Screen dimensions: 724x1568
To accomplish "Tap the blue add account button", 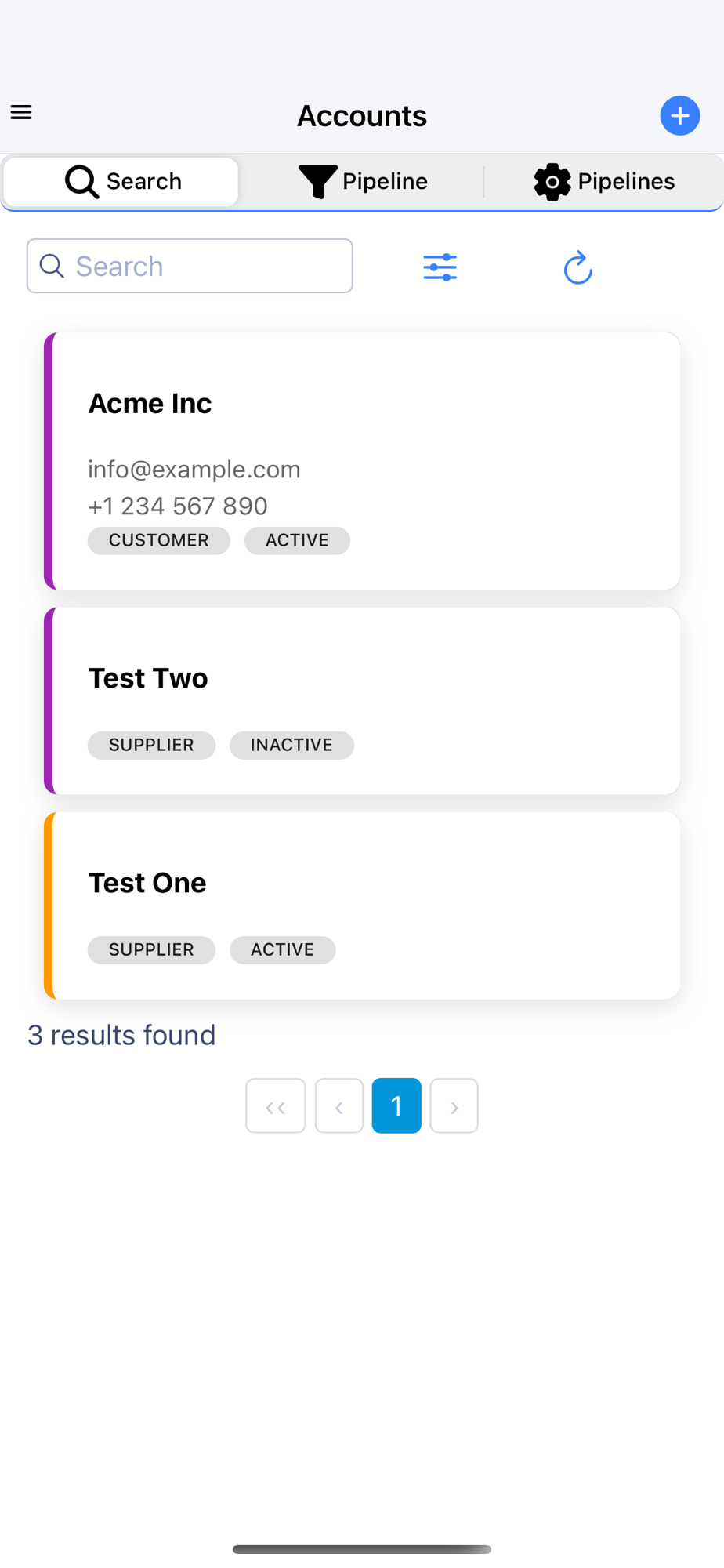I will [679, 116].
